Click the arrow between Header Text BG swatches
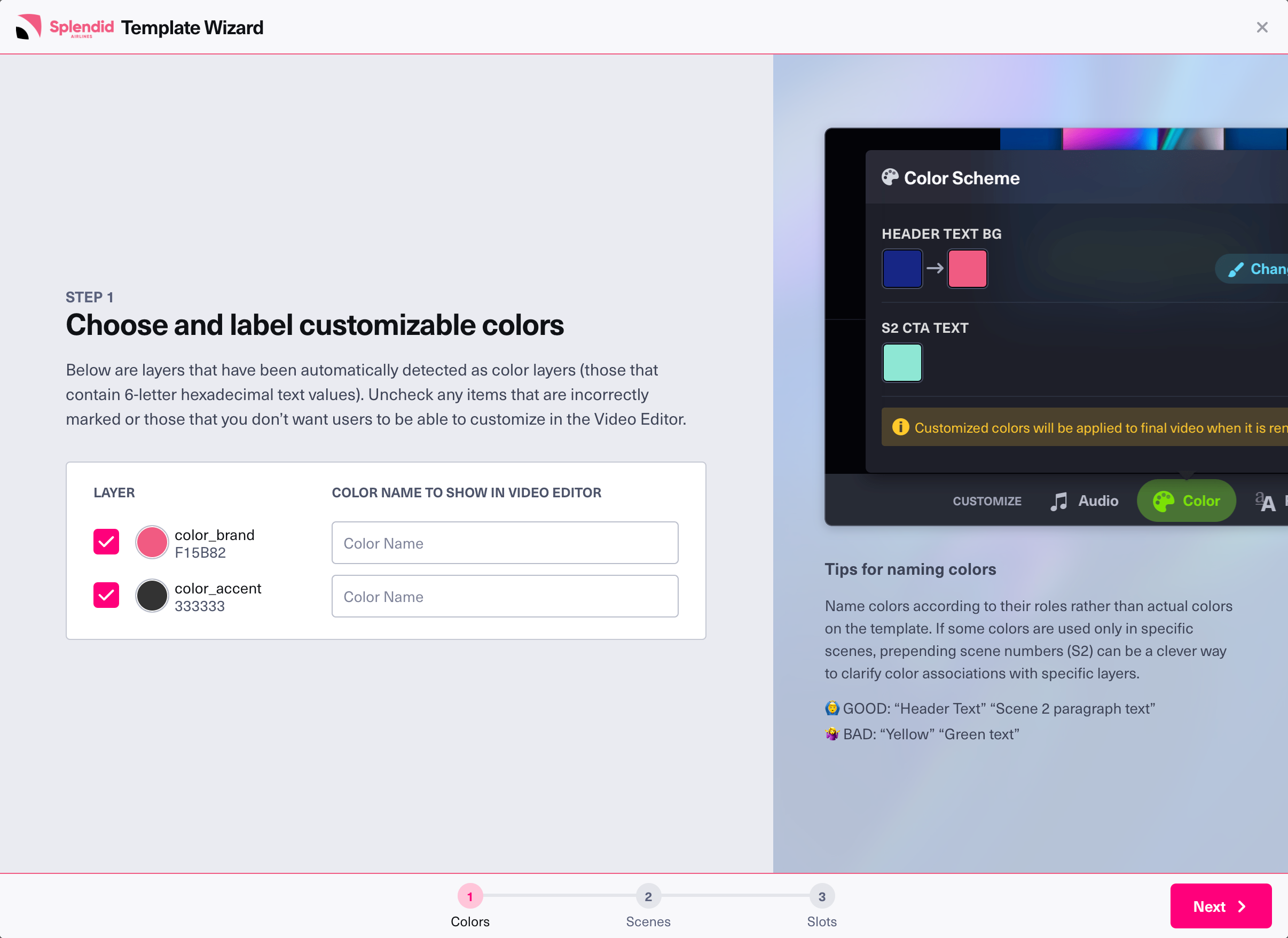 936,269
